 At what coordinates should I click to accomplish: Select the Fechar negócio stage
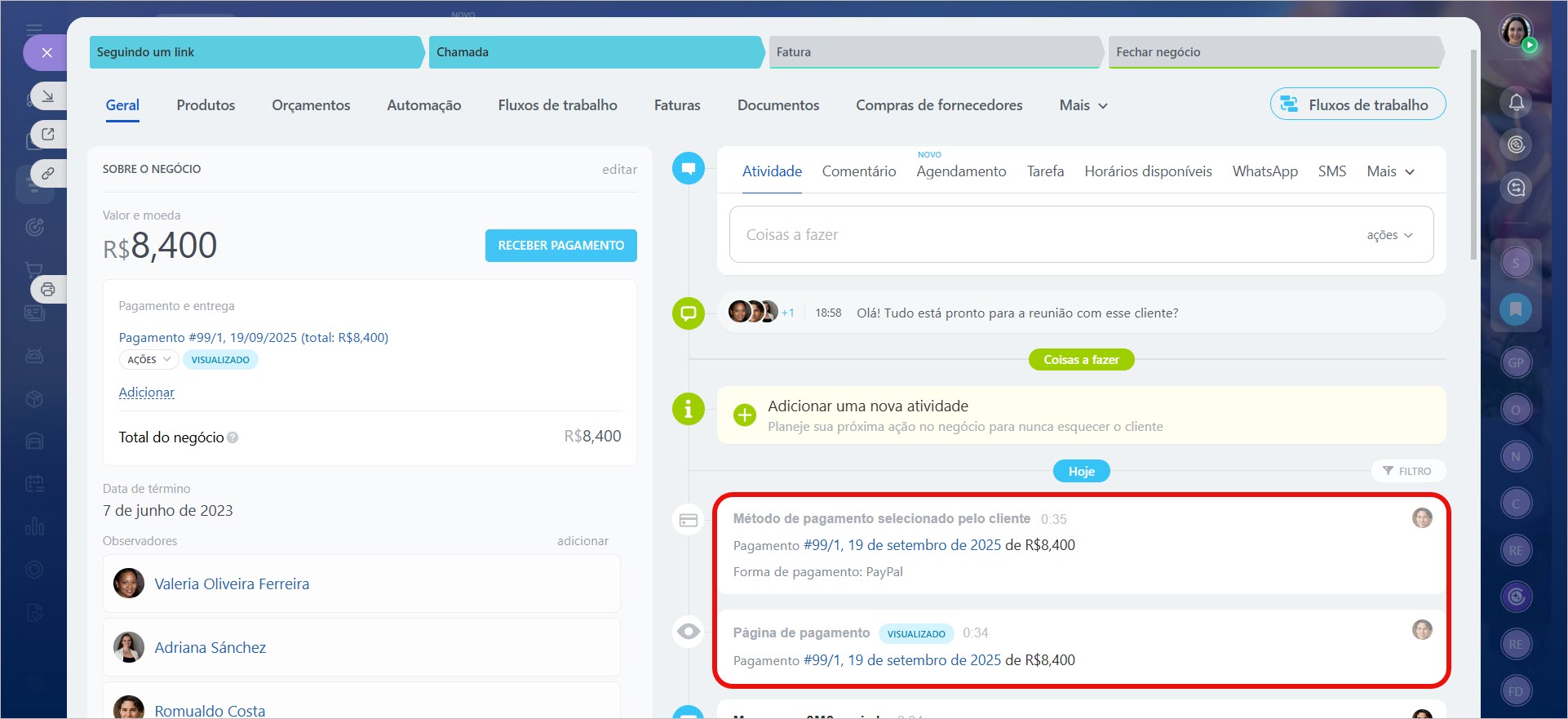tap(1276, 52)
